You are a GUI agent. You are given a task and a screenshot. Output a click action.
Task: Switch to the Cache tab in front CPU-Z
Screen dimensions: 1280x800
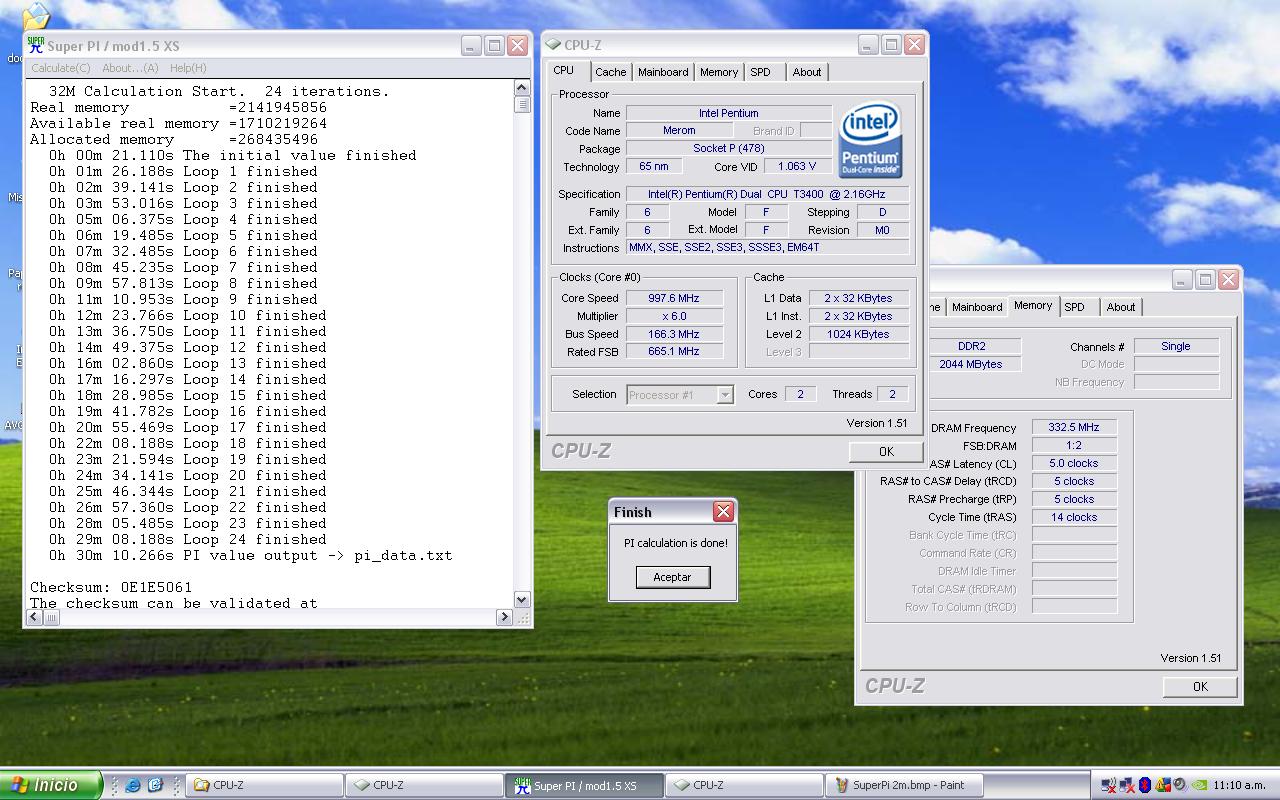[610, 72]
